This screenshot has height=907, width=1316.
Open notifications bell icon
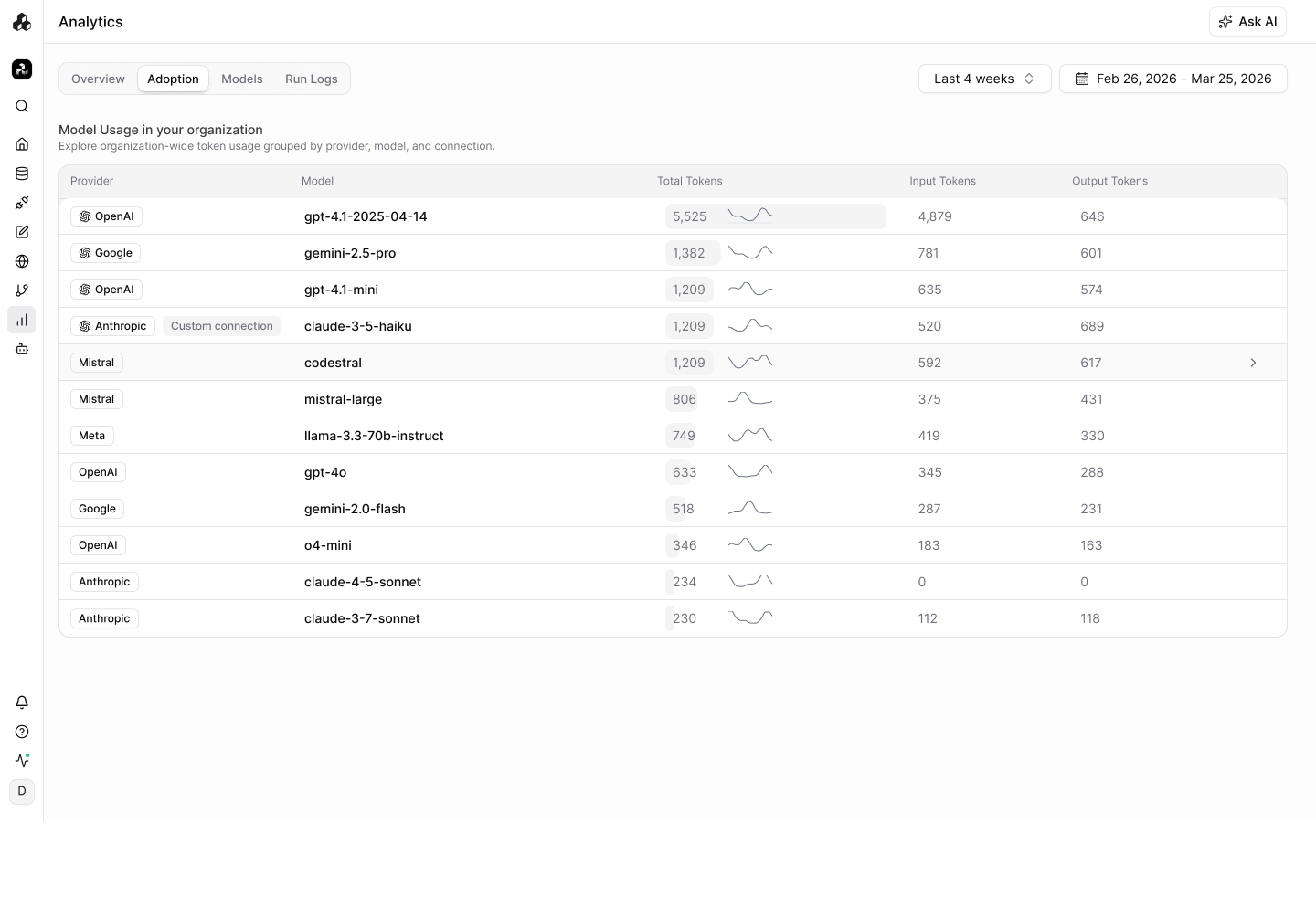[22, 702]
